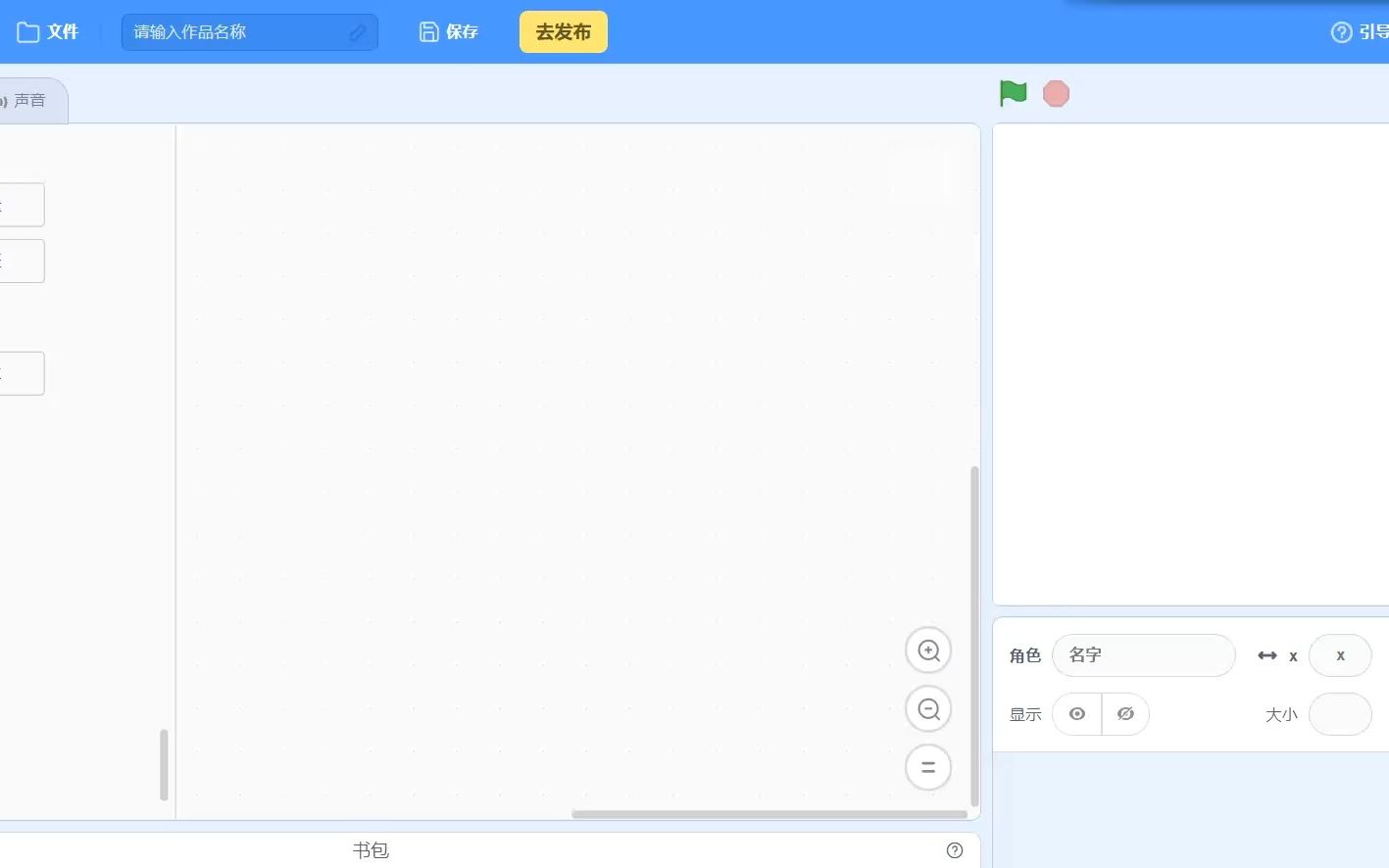1389x868 pixels.
Task: Expand the 书包 backpack panel
Action: click(371, 850)
